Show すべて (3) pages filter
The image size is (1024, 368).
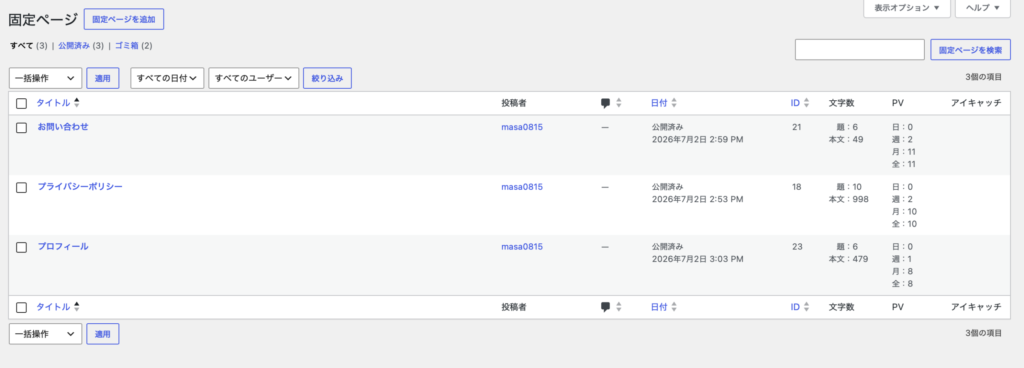28,46
